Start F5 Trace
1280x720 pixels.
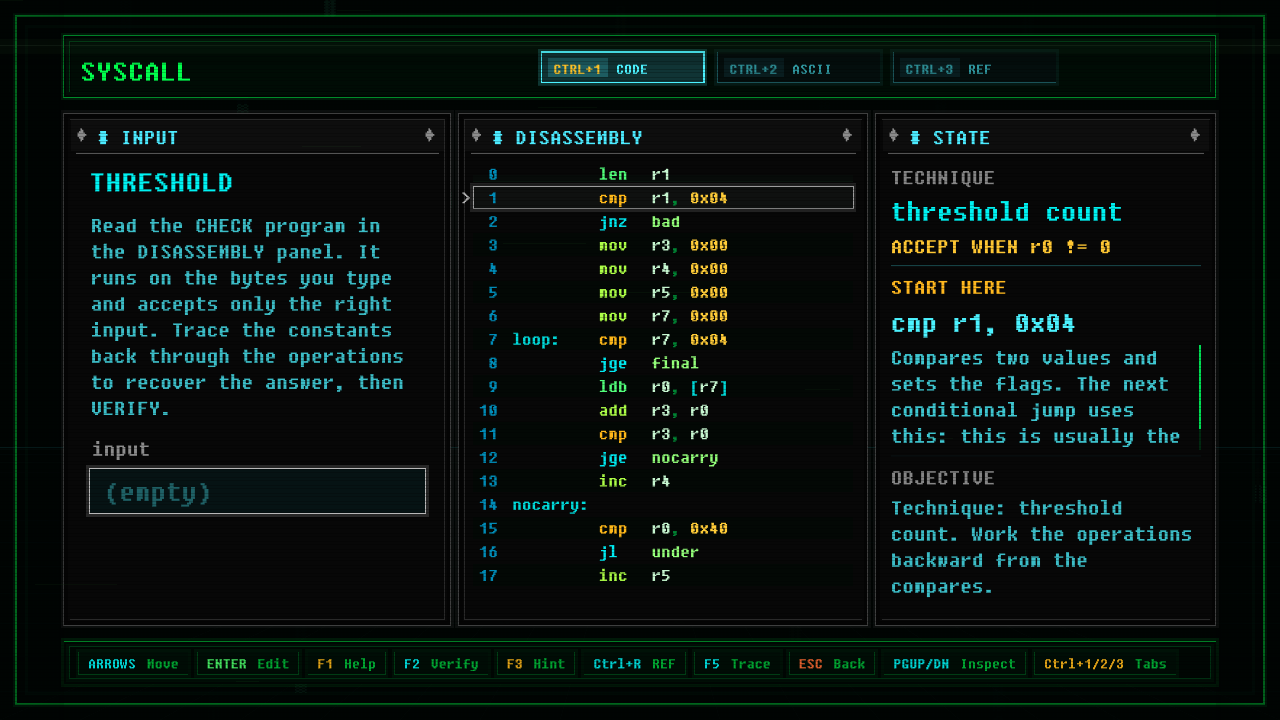(x=737, y=663)
